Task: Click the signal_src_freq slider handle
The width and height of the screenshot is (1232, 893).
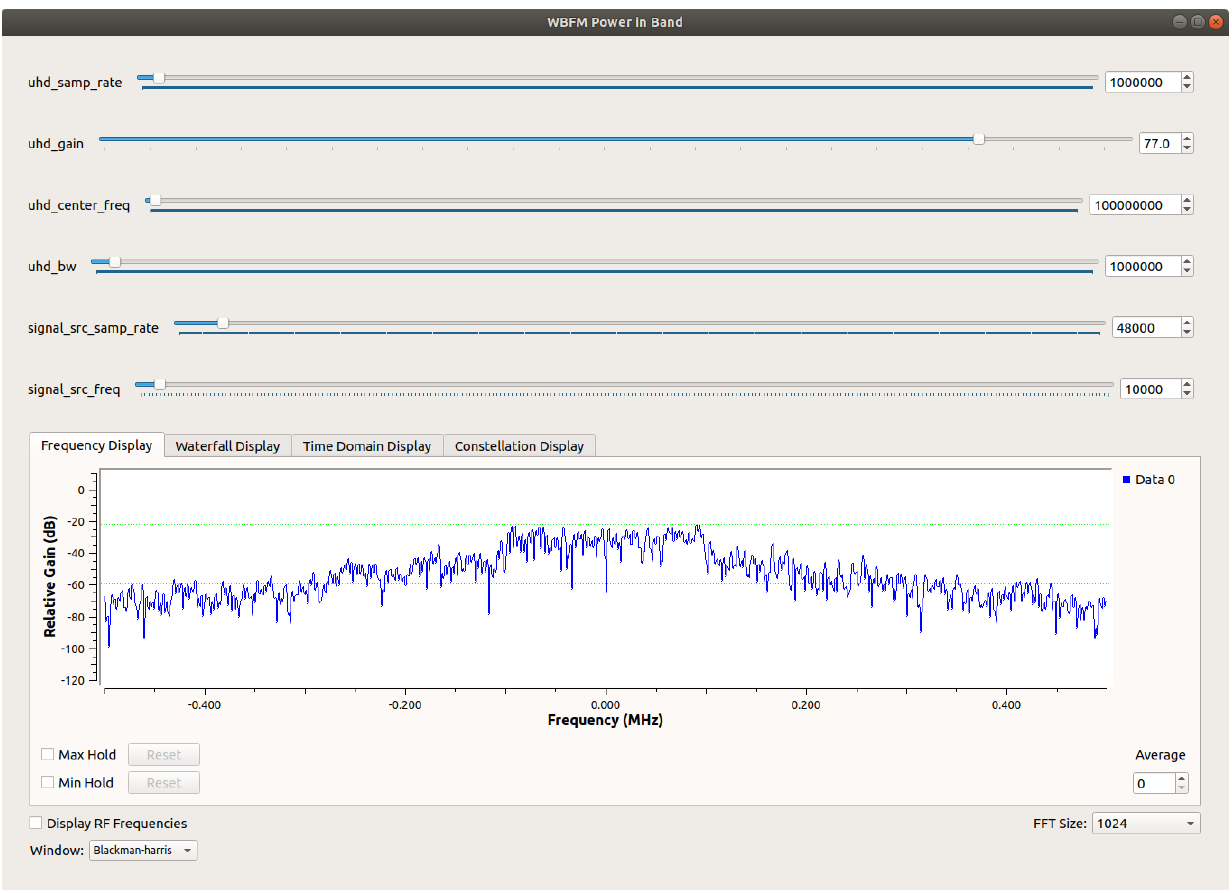Action: [x=159, y=384]
